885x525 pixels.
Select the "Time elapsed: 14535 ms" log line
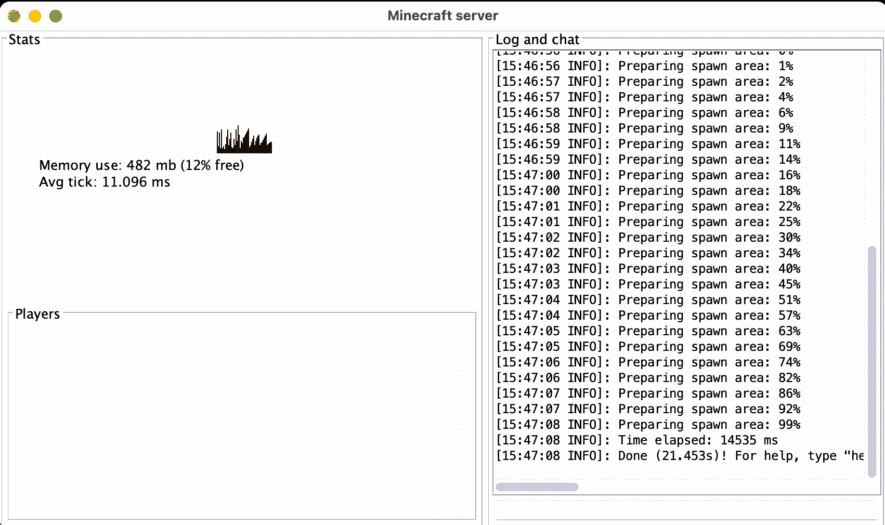pos(636,440)
